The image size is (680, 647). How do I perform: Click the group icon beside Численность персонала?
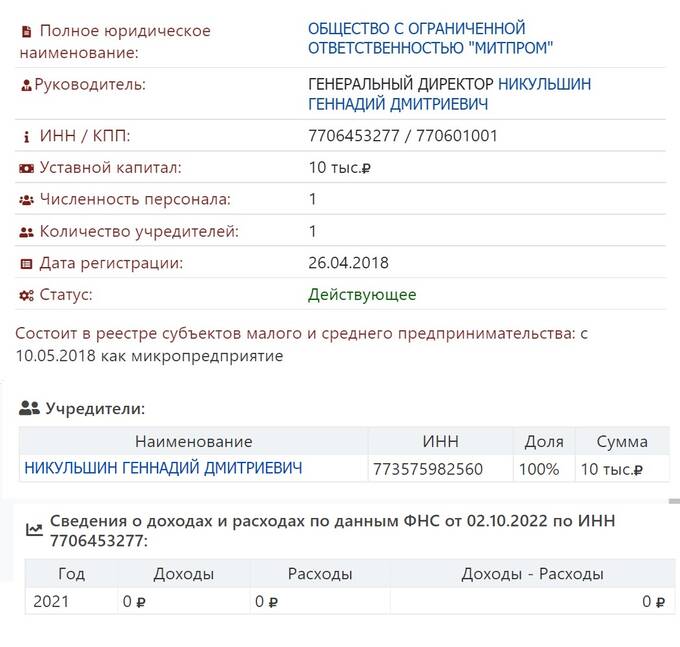click(x=26, y=200)
